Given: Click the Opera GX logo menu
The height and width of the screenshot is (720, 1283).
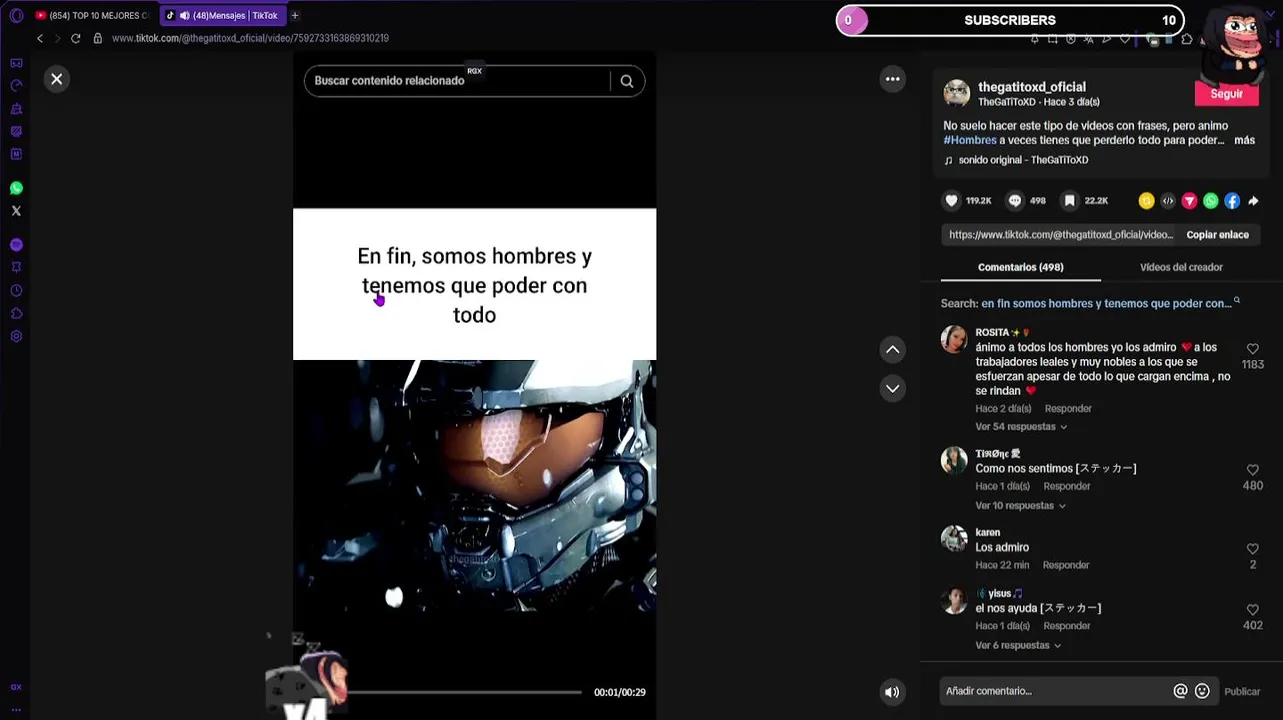Looking at the screenshot, I should pos(15,15).
